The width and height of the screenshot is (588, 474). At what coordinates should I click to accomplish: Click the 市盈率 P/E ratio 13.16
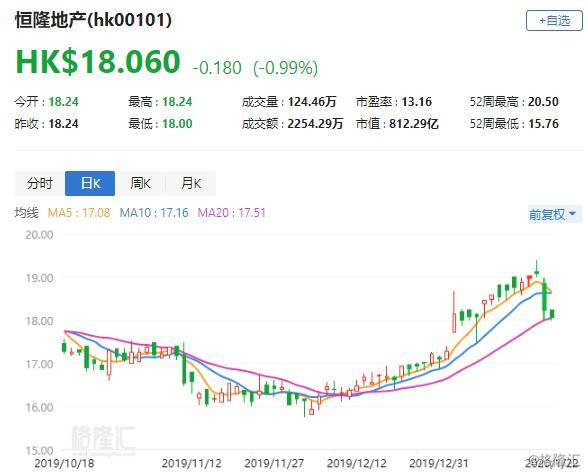tap(417, 102)
